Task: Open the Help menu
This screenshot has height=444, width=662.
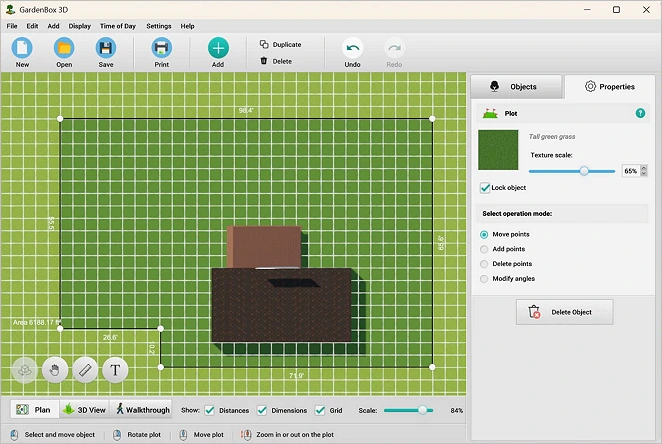Action: [x=187, y=26]
